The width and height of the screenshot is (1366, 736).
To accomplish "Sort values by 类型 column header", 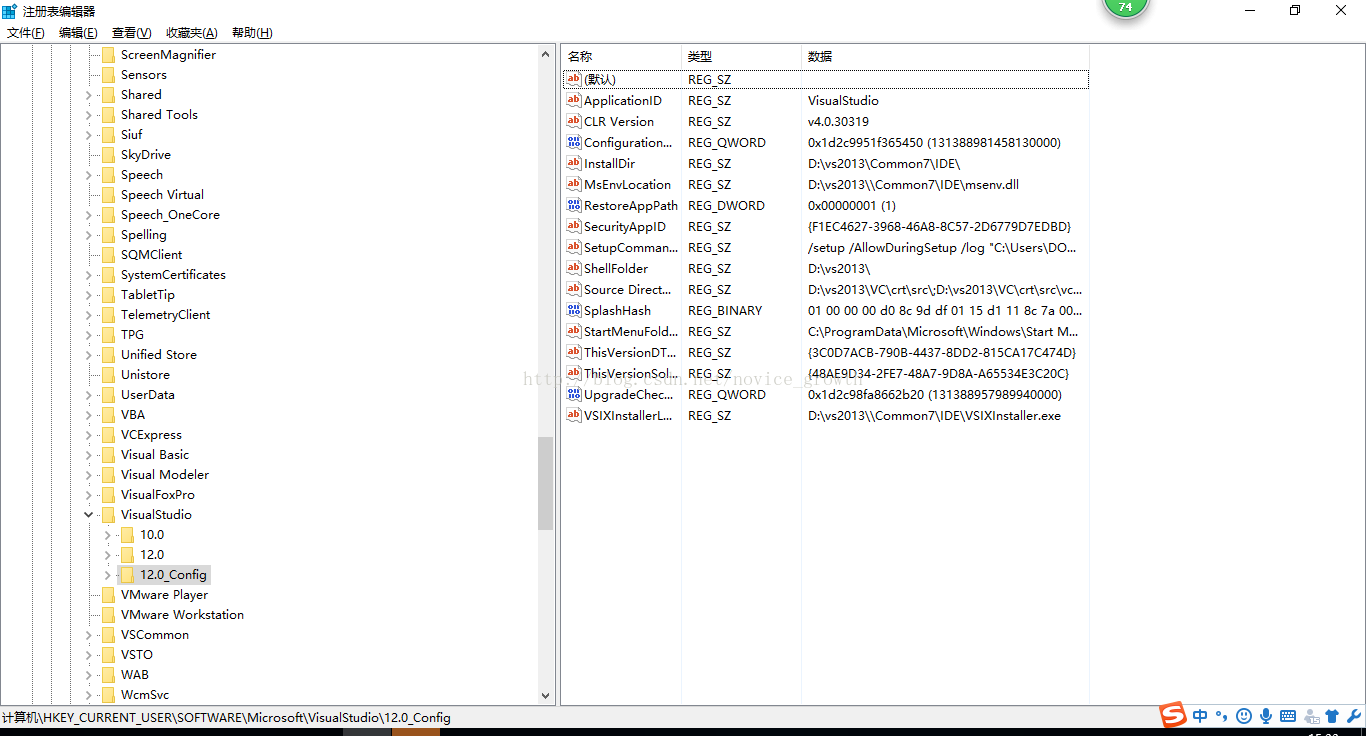I will (741, 56).
